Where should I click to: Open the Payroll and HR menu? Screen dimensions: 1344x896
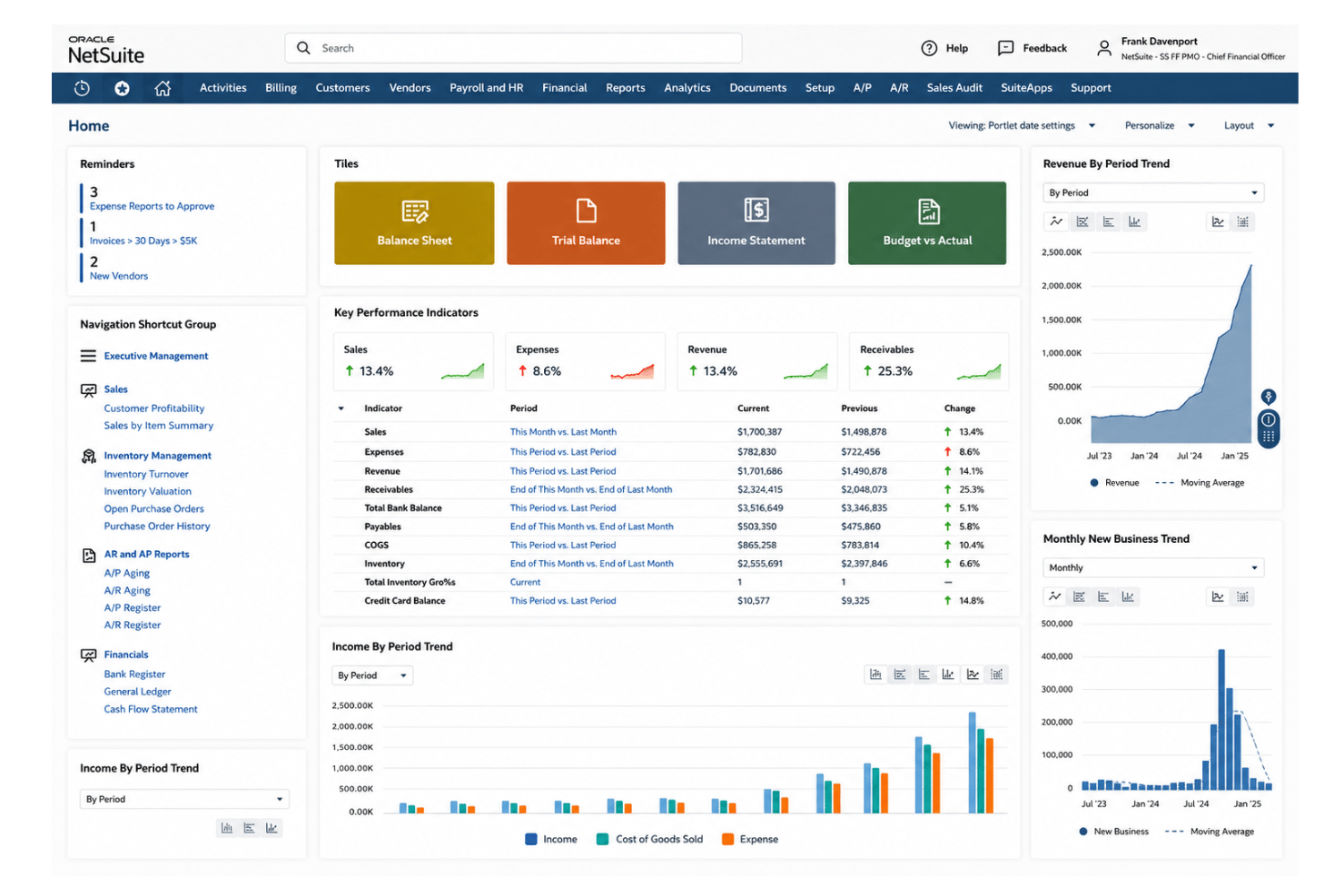486,88
